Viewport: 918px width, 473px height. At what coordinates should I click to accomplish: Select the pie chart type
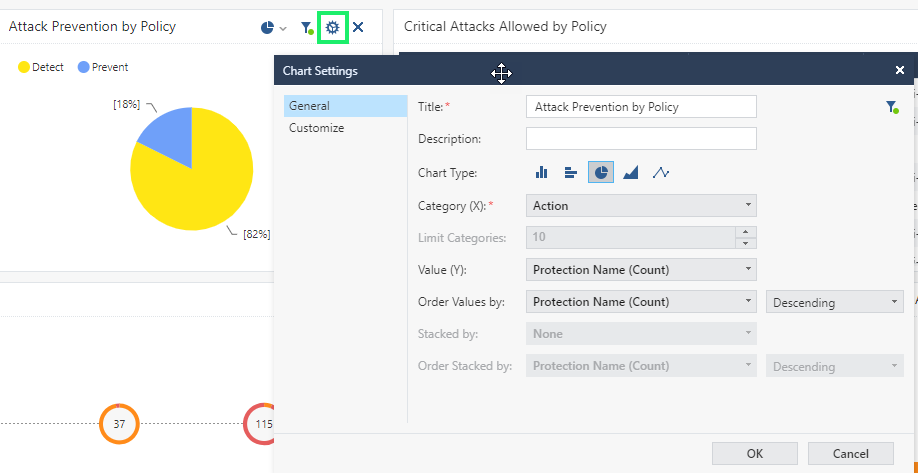(601, 172)
